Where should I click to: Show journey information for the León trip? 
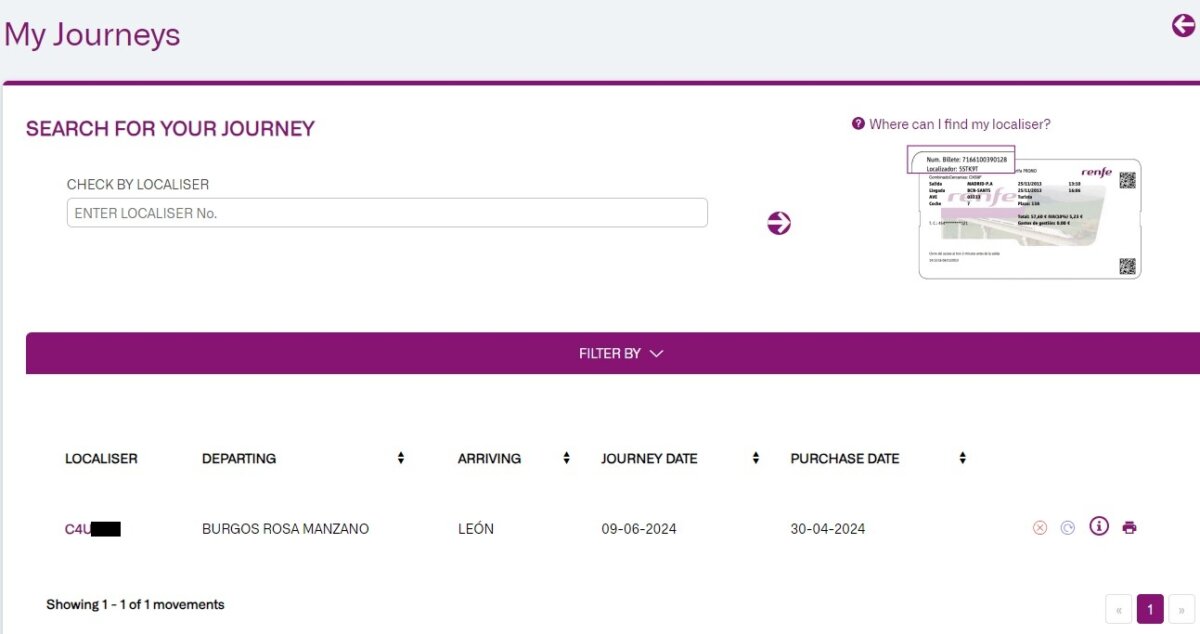point(1099,527)
